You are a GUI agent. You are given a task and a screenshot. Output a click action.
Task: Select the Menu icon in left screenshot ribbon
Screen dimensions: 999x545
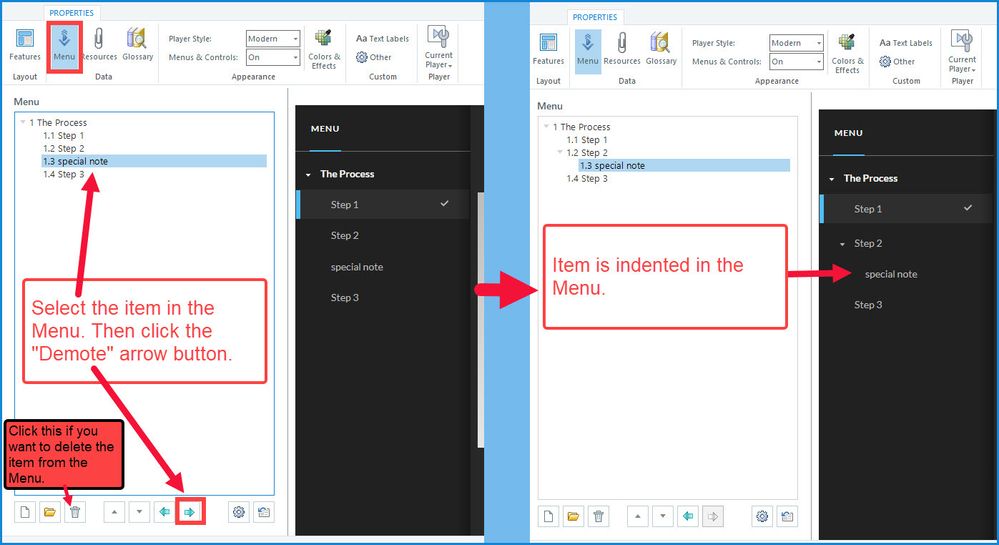coord(64,46)
